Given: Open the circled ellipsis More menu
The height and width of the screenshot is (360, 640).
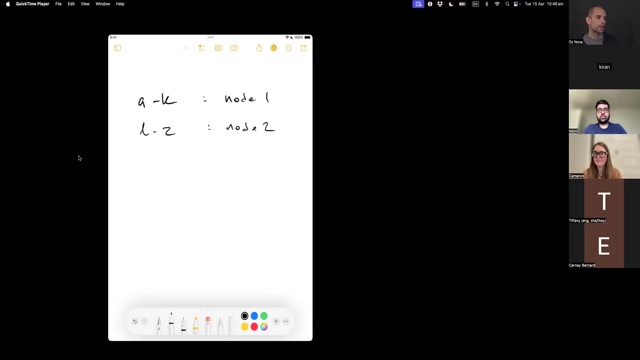Looking at the screenshot, I should (x=289, y=48).
